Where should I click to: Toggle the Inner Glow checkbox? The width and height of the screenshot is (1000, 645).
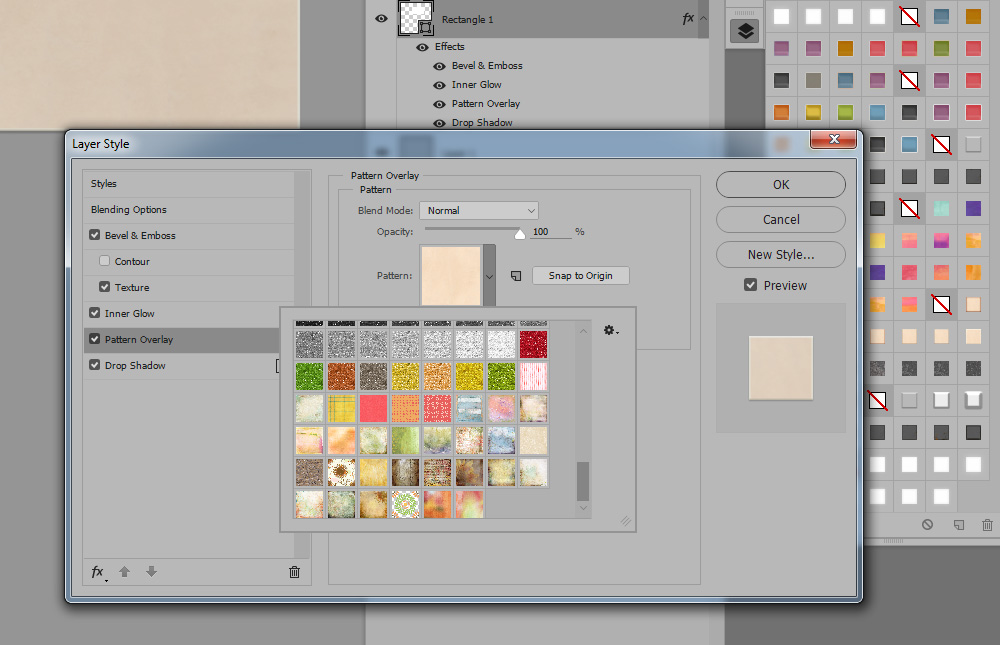[x=94, y=313]
